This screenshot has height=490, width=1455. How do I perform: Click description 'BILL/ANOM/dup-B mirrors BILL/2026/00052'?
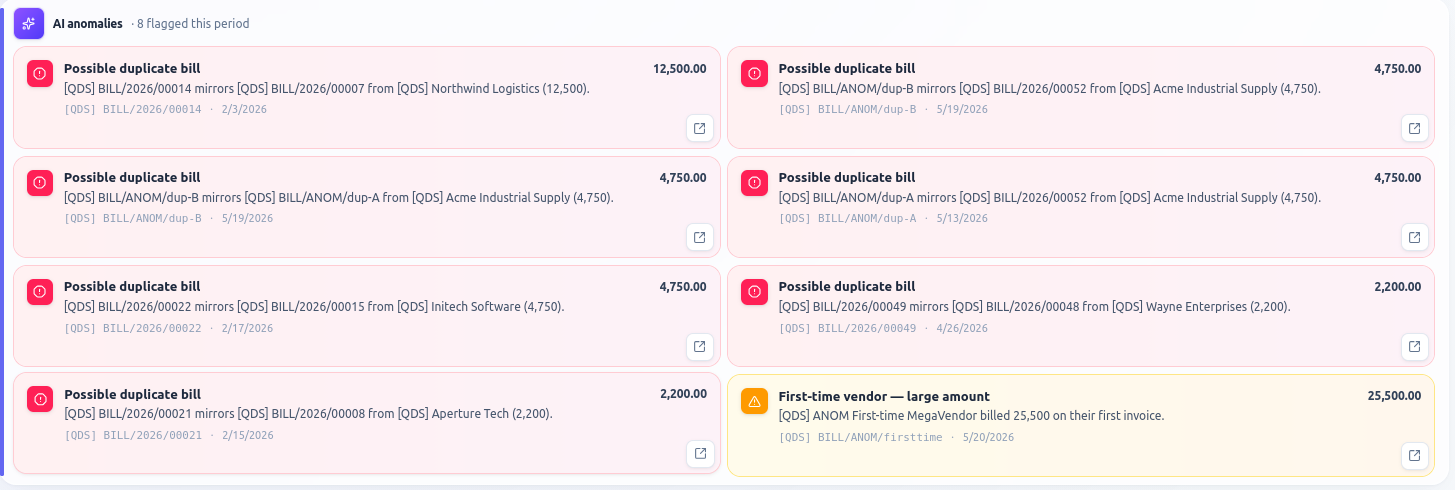click(1050, 88)
